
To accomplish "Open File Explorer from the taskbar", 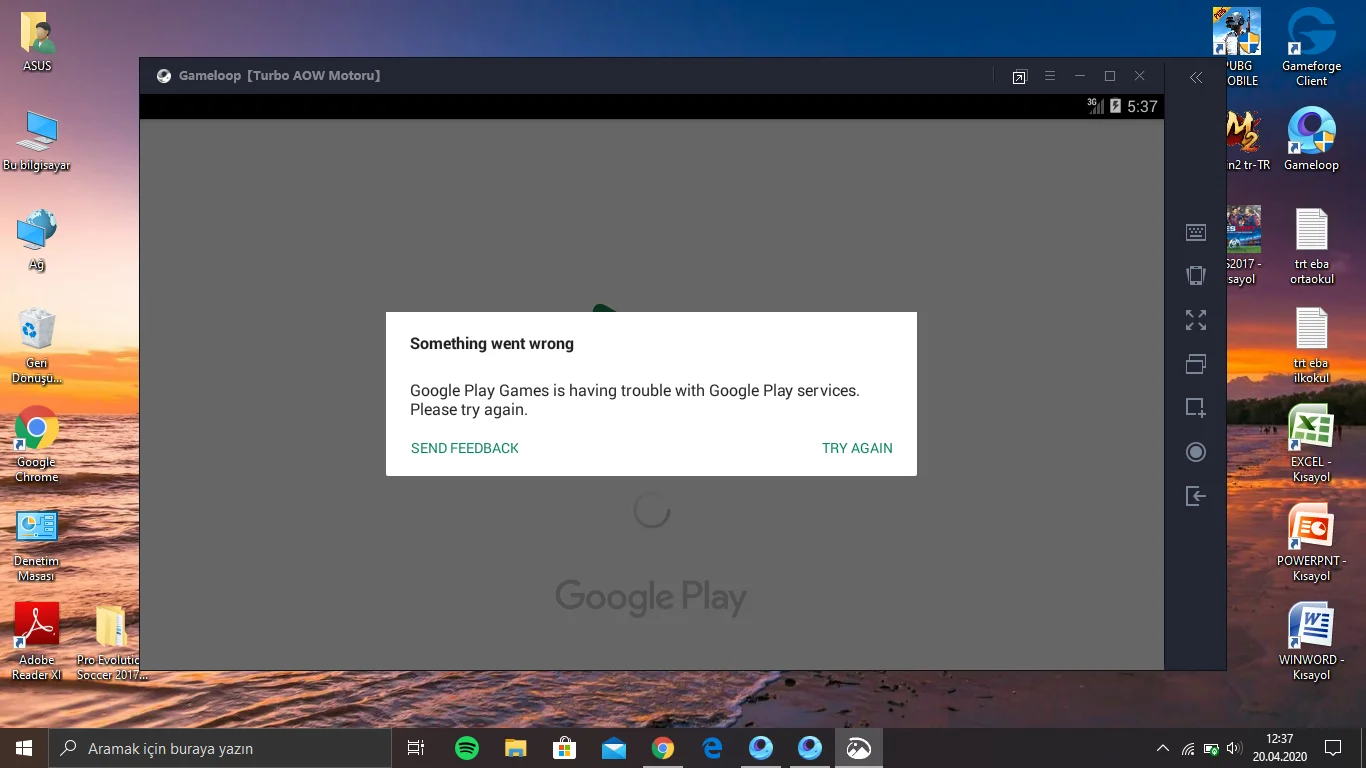I will [515, 748].
